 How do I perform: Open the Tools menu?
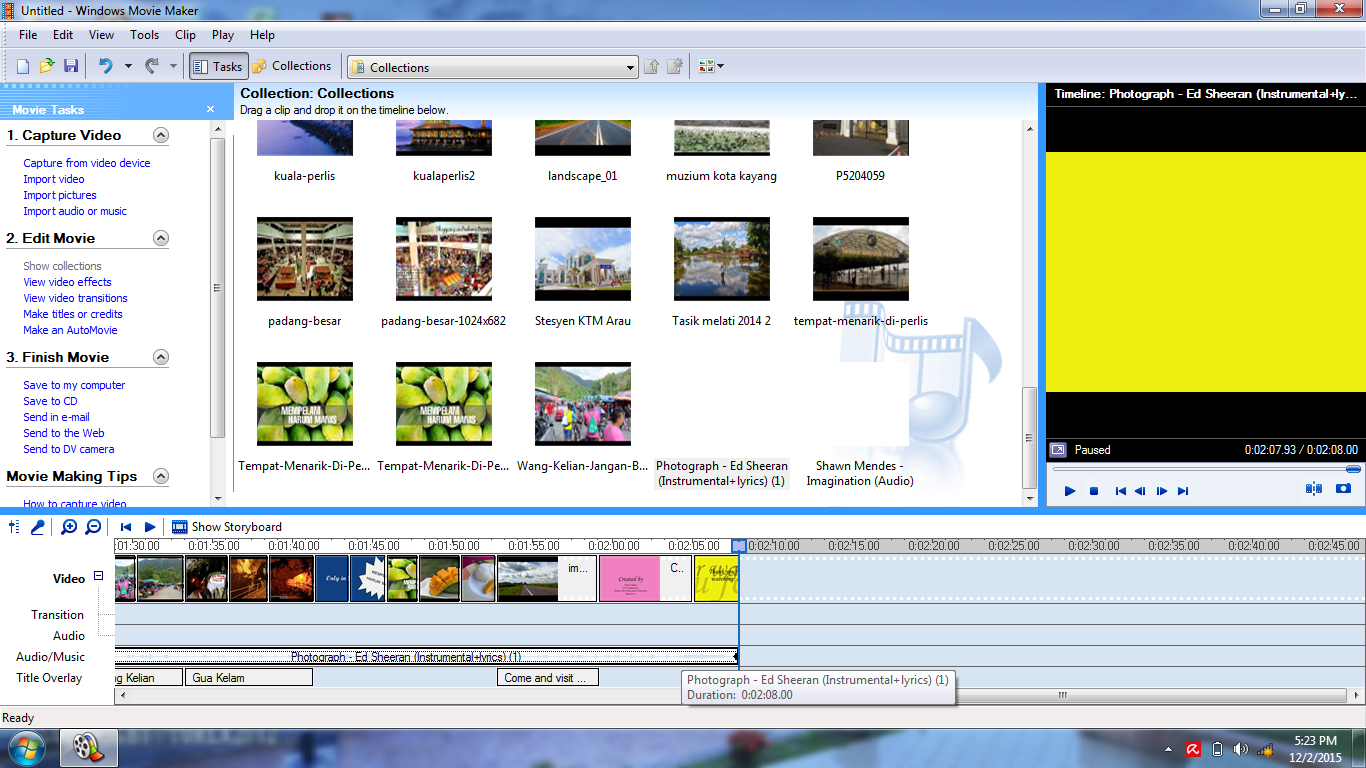tap(144, 35)
